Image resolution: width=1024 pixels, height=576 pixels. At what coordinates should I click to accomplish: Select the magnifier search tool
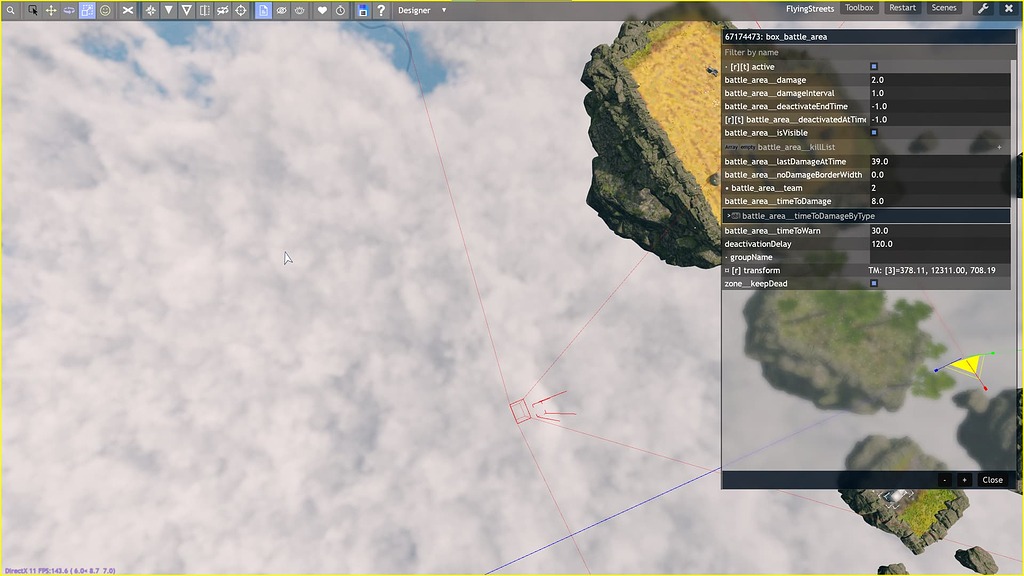coord(10,8)
